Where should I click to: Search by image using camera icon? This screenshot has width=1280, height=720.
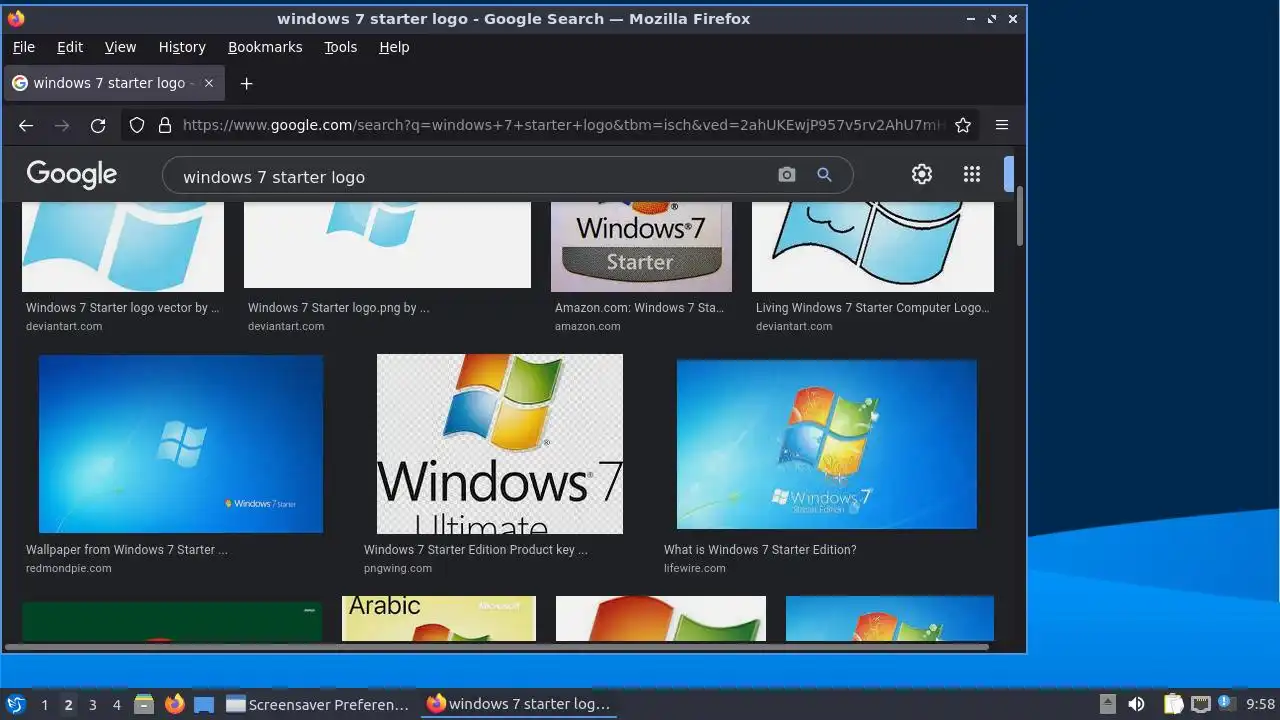click(787, 175)
